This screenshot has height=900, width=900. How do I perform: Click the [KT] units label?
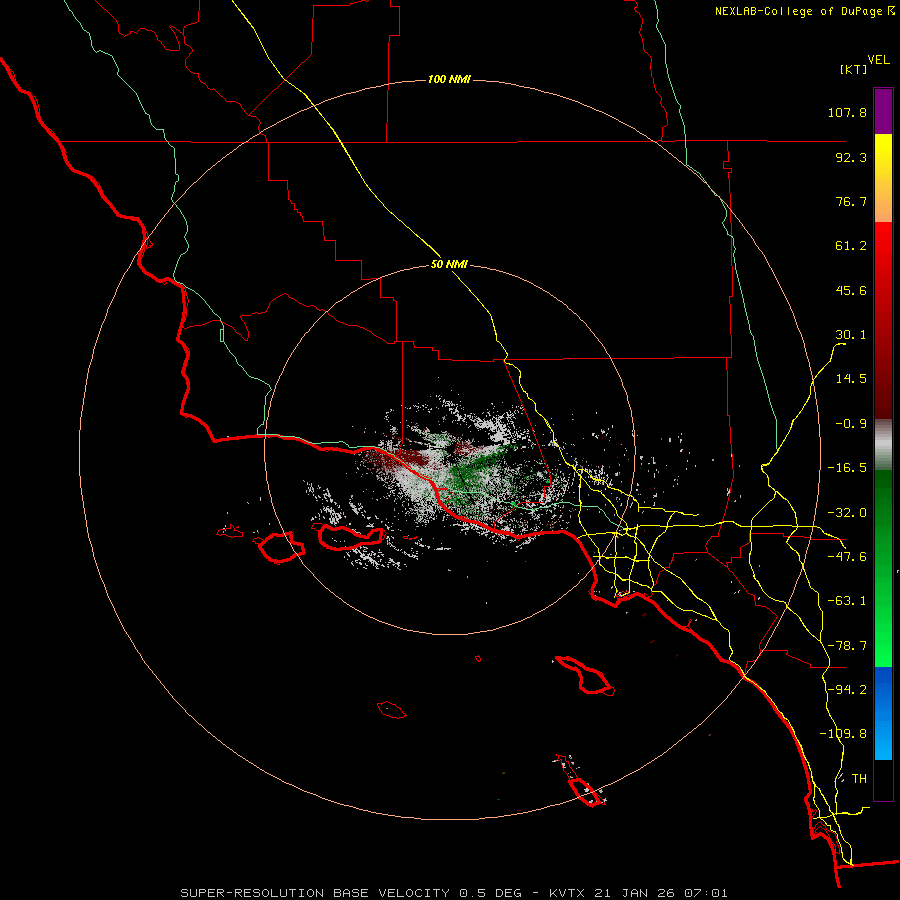pos(854,69)
